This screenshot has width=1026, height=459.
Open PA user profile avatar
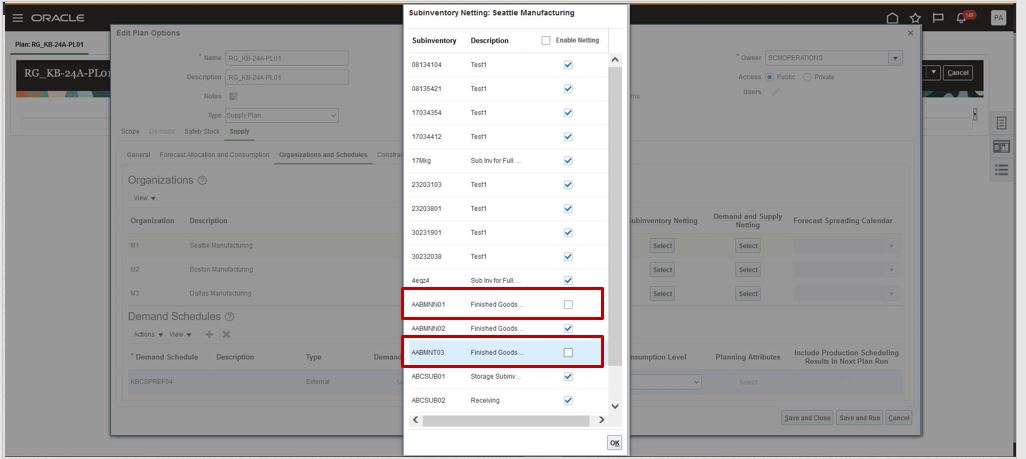pyautogui.click(x=998, y=18)
